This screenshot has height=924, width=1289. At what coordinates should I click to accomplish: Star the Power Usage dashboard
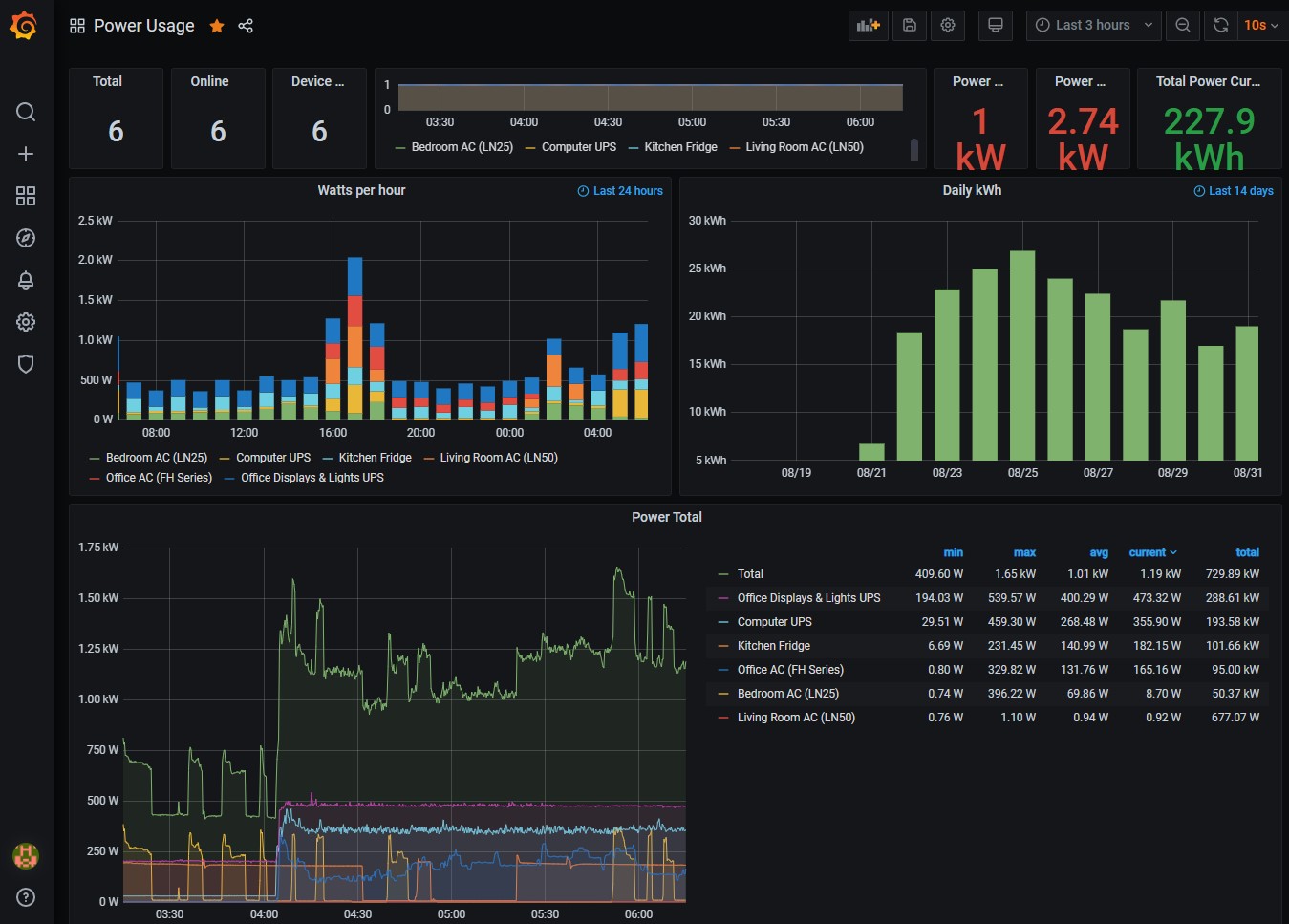pyautogui.click(x=217, y=26)
